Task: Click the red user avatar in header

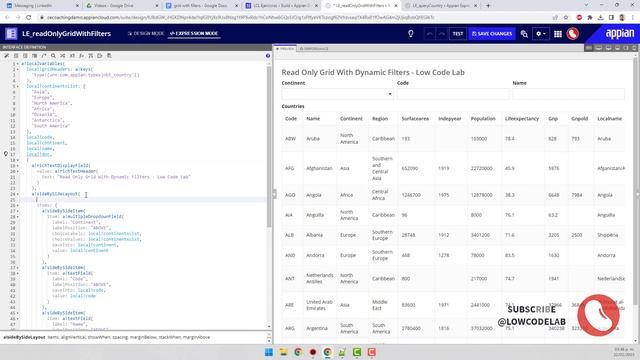Action: (573, 34)
